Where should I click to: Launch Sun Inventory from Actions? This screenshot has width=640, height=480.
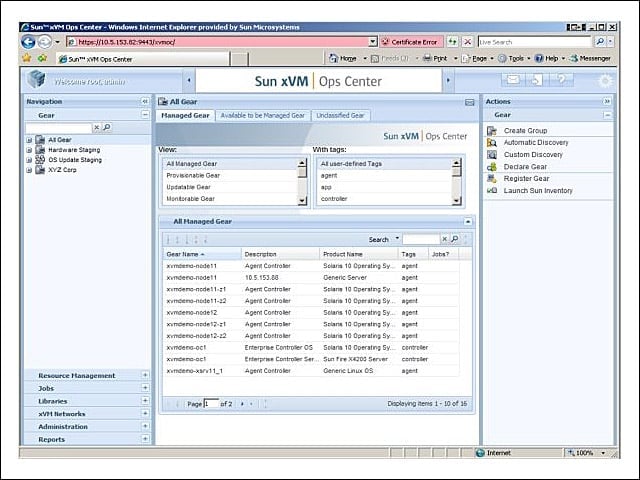tap(538, 191)
